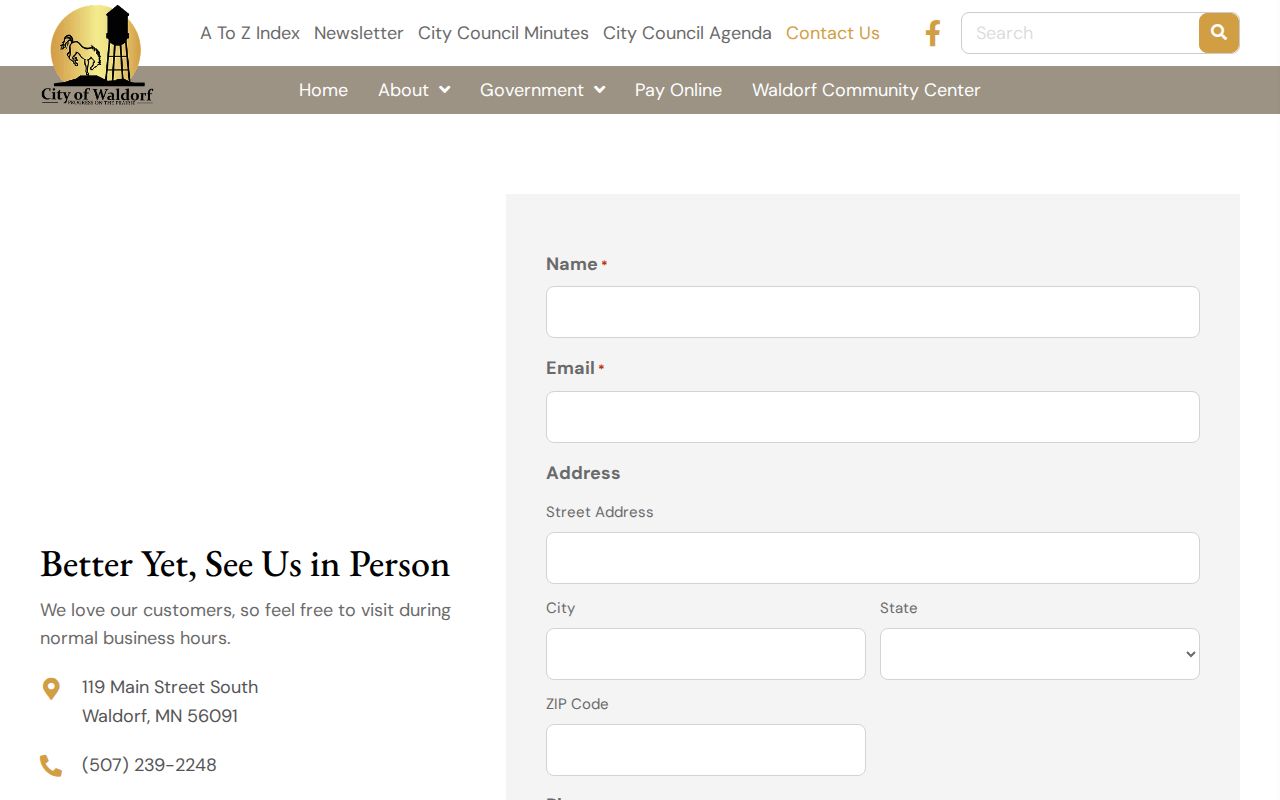This screenshot has width=1280, height=800.
Task: Click the Street Address field
Action: point(873,558)
